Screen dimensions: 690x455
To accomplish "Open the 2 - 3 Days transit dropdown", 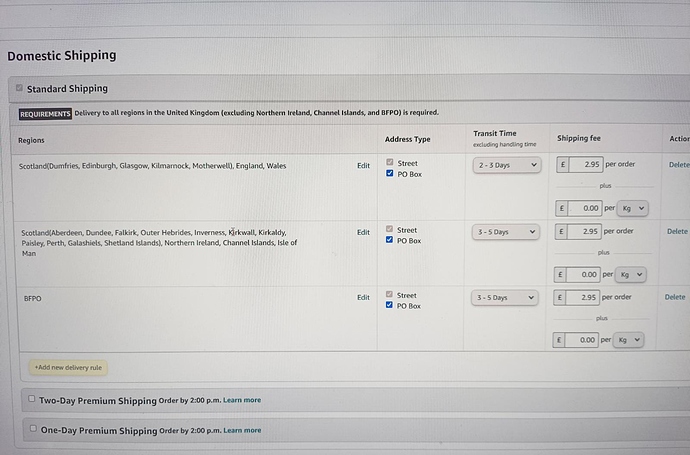I will 506,165.
